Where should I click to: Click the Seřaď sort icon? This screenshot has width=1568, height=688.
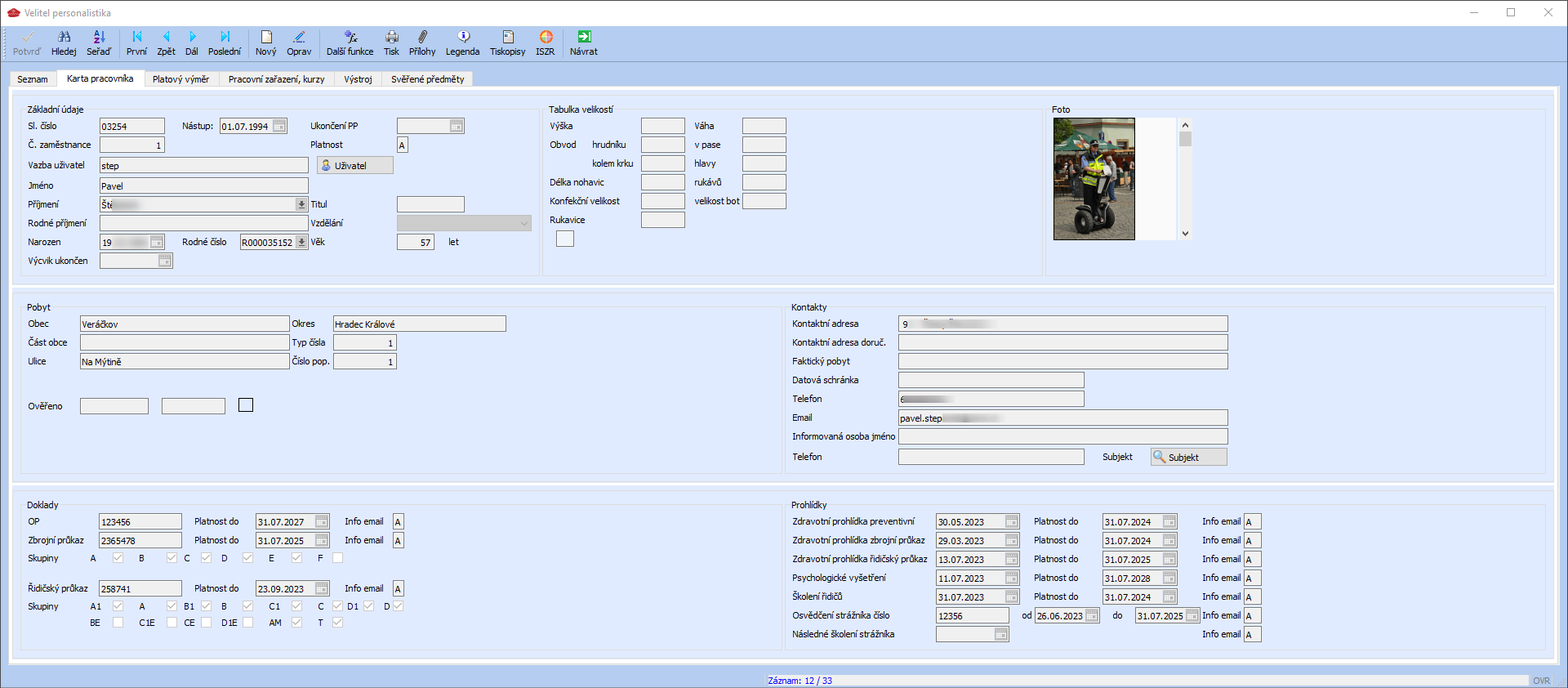pos(99,43)
